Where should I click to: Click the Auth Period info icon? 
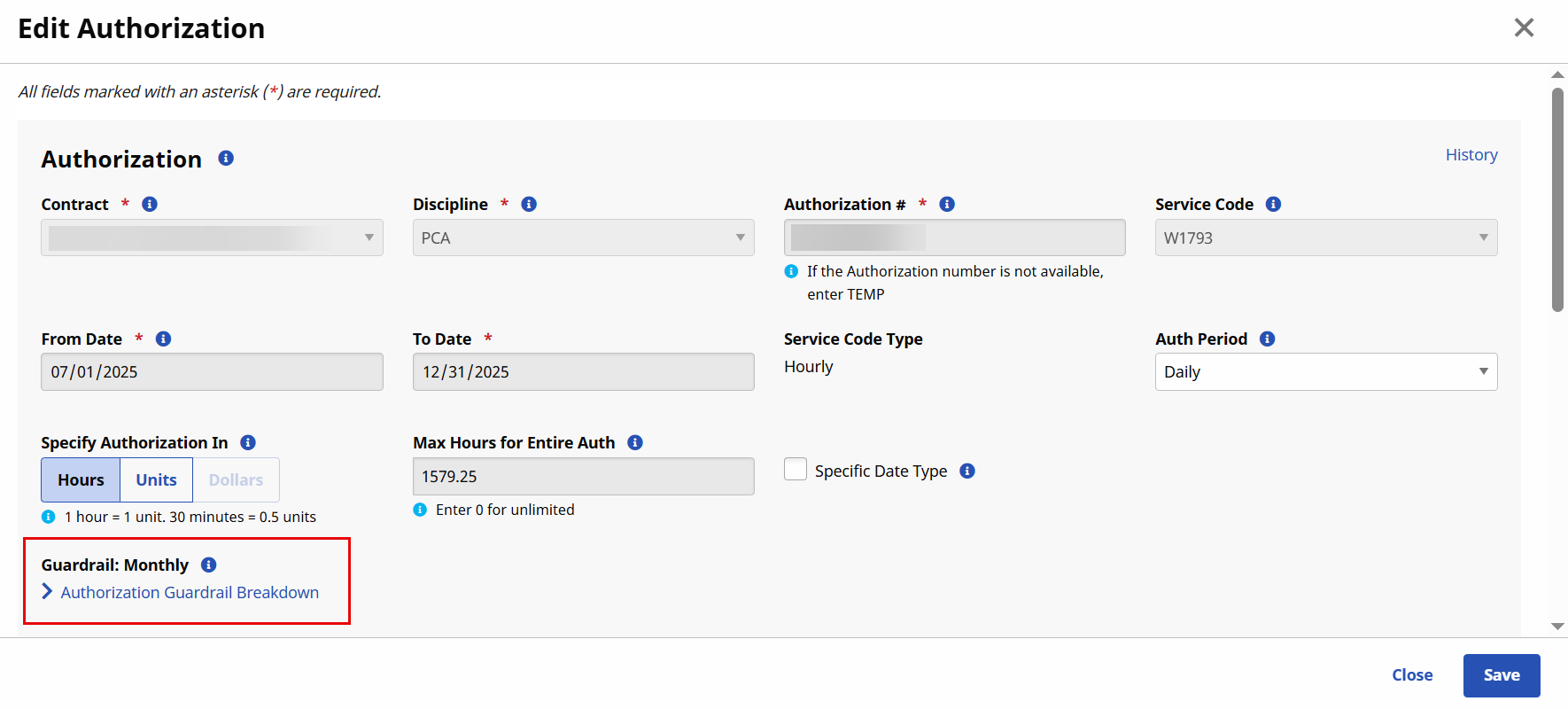click(1267, 339)
